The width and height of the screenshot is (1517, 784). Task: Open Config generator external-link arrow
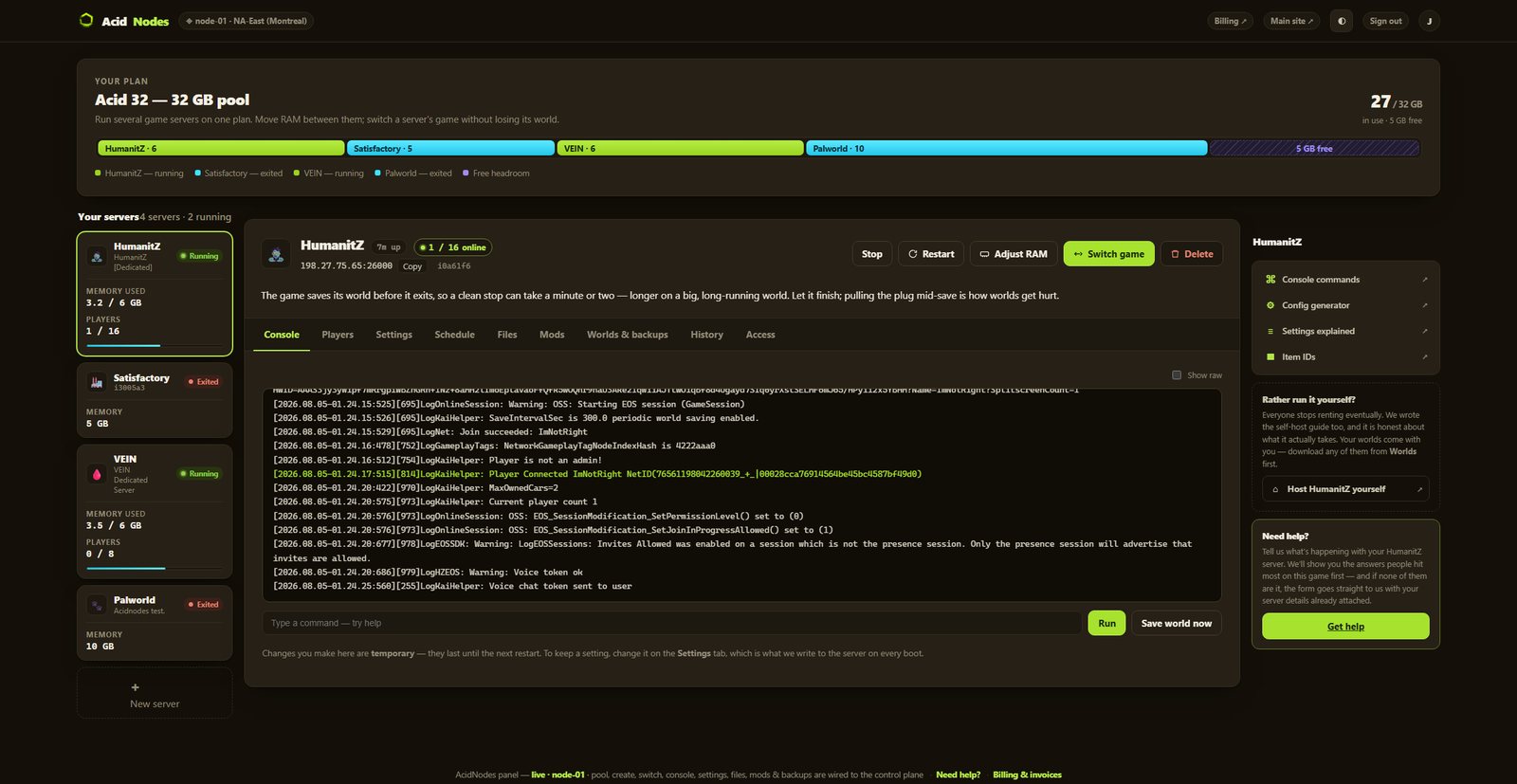click(1424, 305)
